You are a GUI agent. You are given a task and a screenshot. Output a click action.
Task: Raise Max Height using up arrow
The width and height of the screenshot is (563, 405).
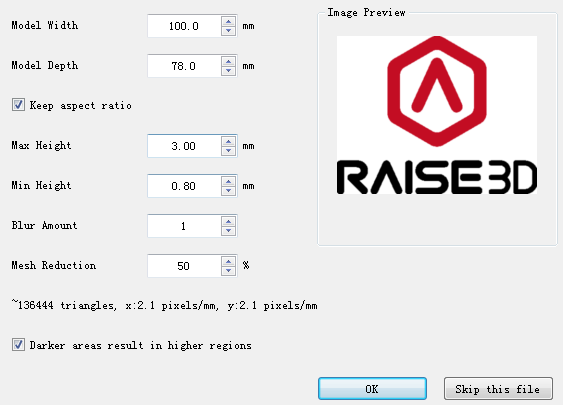coord(228,141)
